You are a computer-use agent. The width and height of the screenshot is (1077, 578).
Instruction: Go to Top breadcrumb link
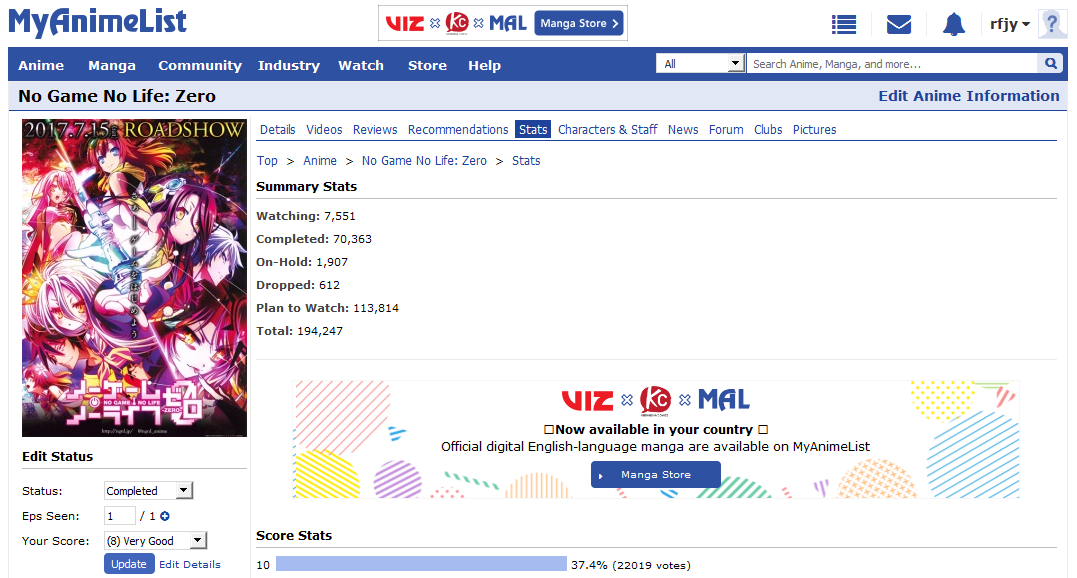[x=267, y=161]
